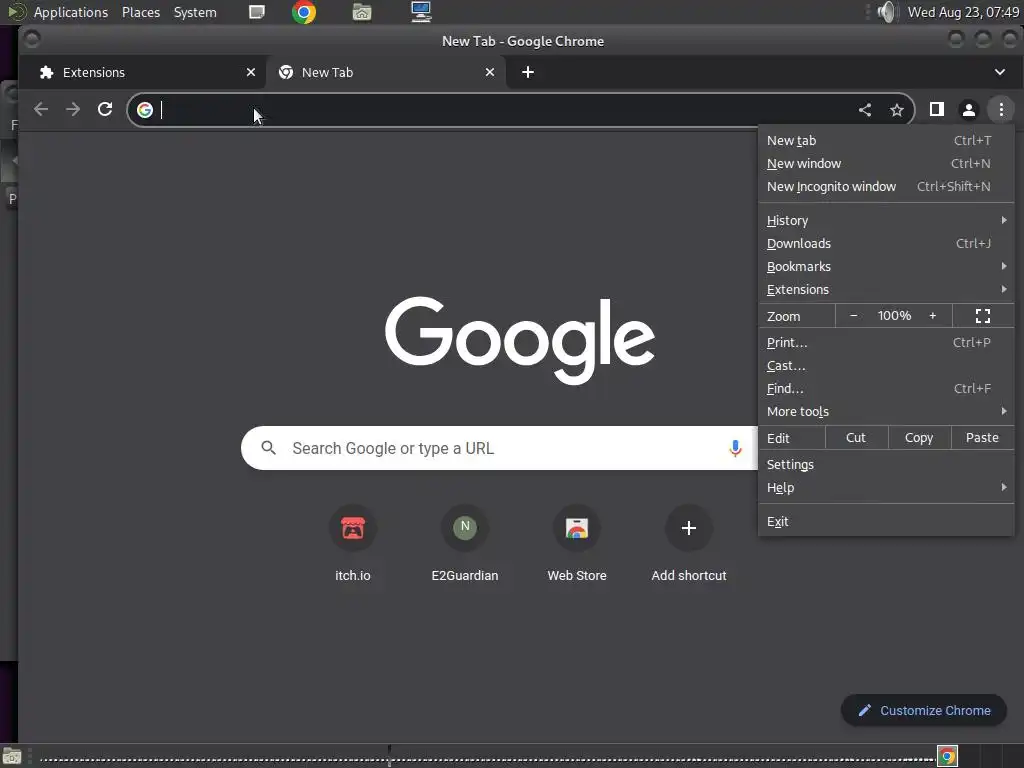Expand the Extensions submenu
1024x768 pixels.
coord(886,289)
